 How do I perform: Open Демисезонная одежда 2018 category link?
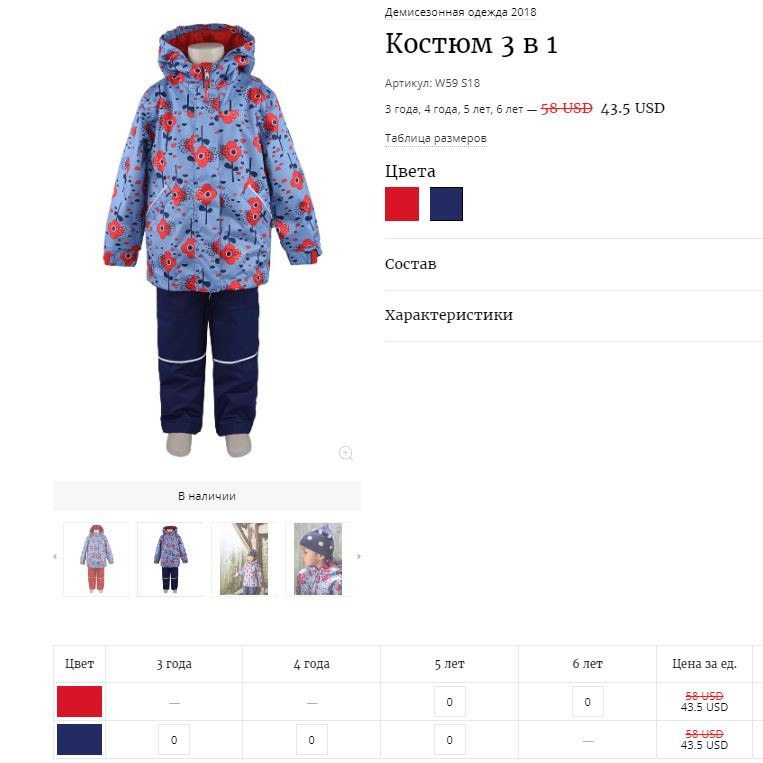(460, 12)
